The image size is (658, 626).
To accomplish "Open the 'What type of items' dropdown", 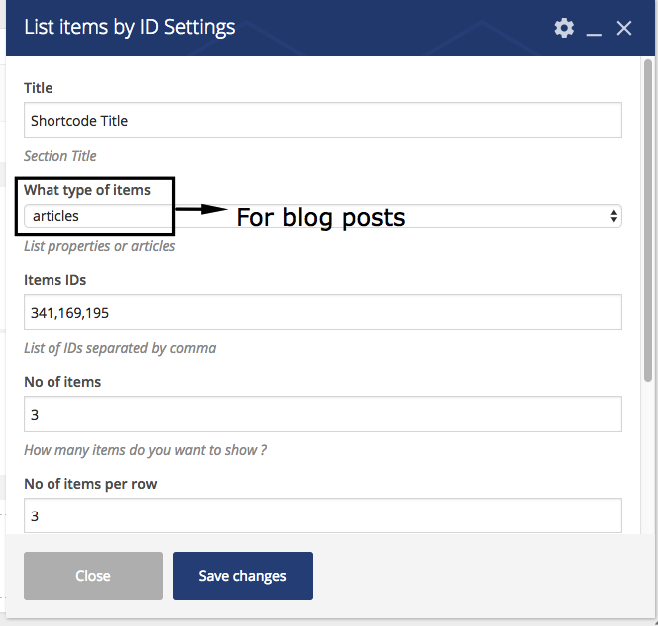I will point(323,216).
